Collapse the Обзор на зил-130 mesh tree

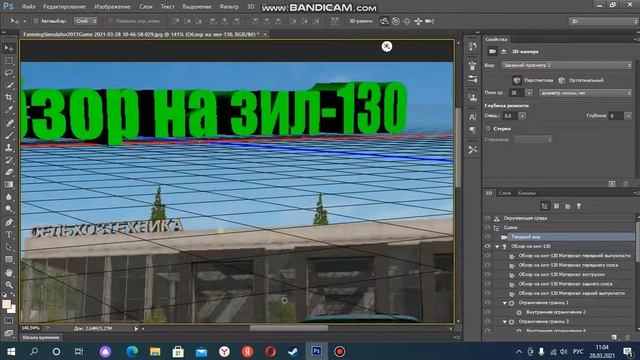[x=497, y=247]
